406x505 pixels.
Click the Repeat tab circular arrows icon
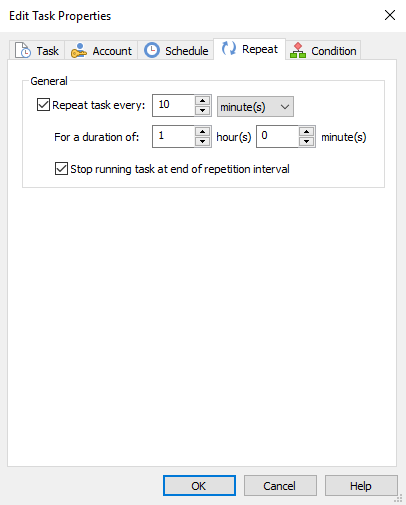pos(229,49)
